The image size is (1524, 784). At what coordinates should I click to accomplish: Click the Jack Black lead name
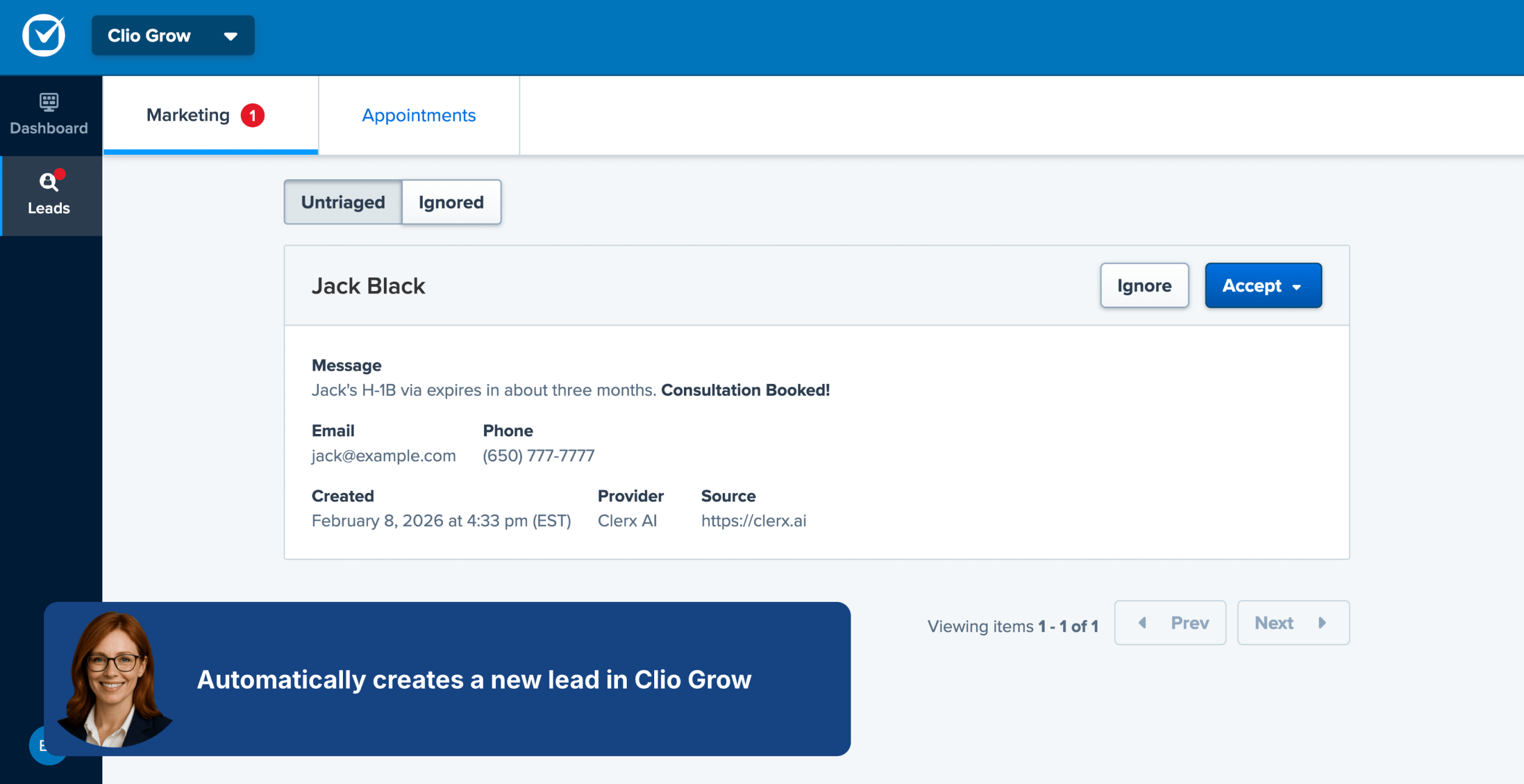[x=368, y=286]
